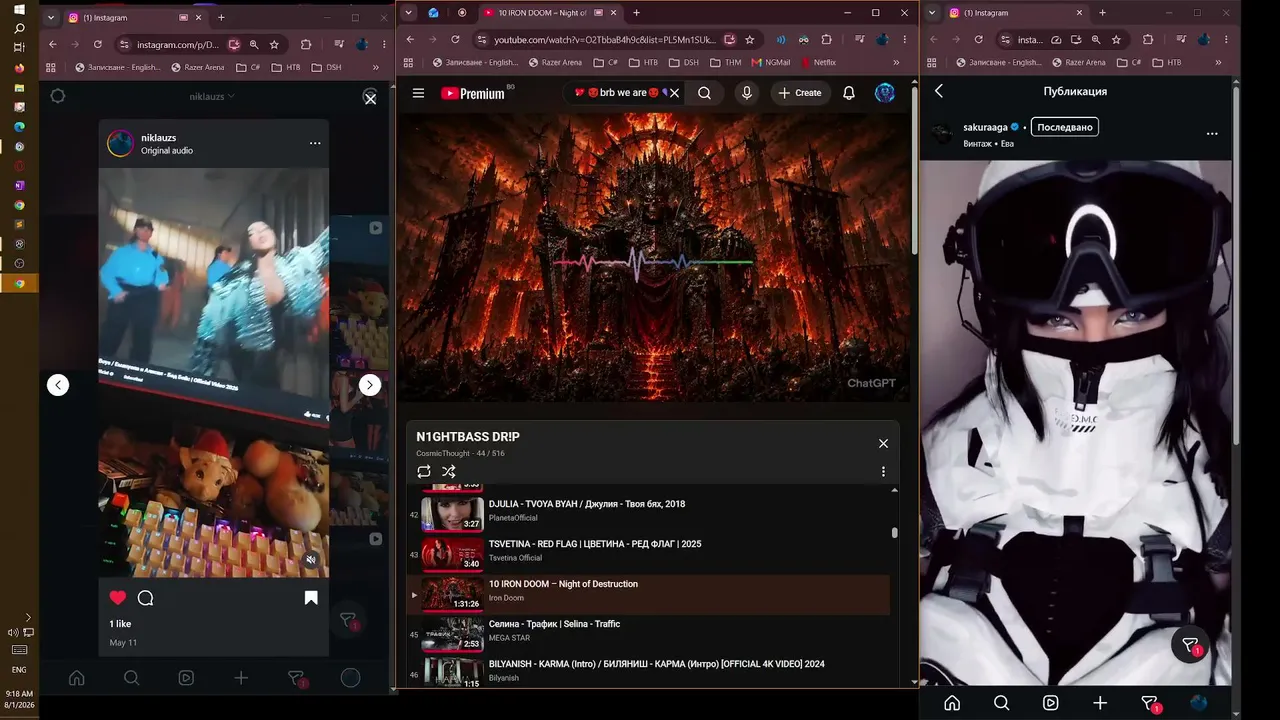Open more options for the sakuraaga post
This screenshot has width=1280, height=720.
tap(1212, 133)
